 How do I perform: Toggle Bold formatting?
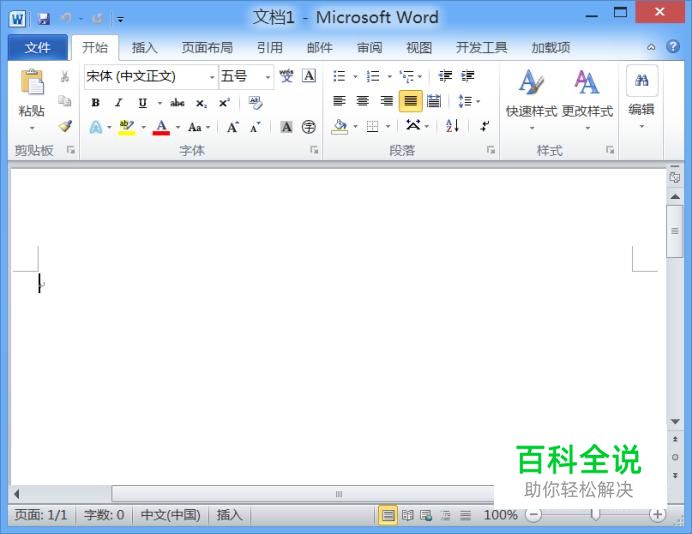coord(95,103)
